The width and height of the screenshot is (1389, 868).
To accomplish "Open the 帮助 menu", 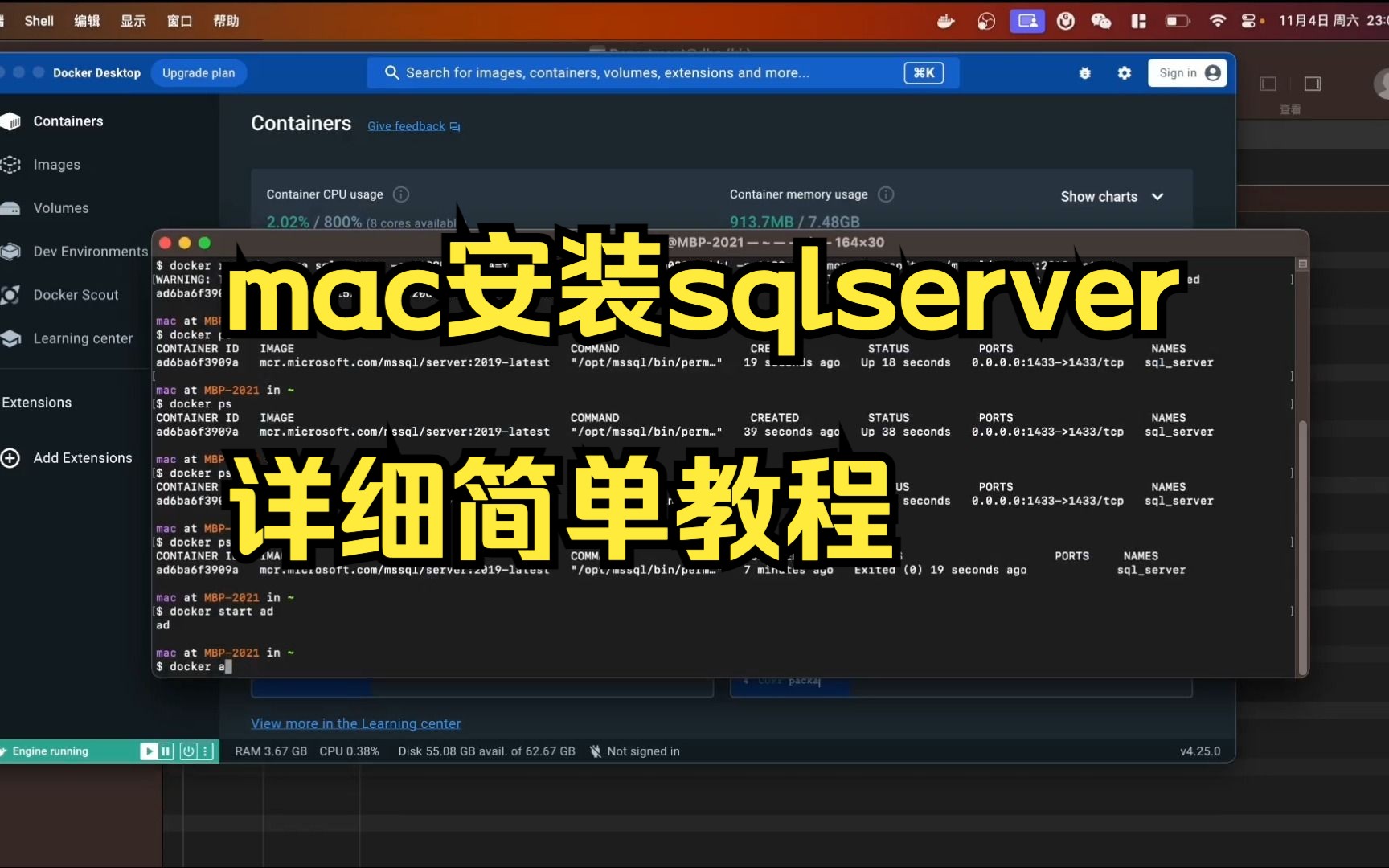I will 226,22.
